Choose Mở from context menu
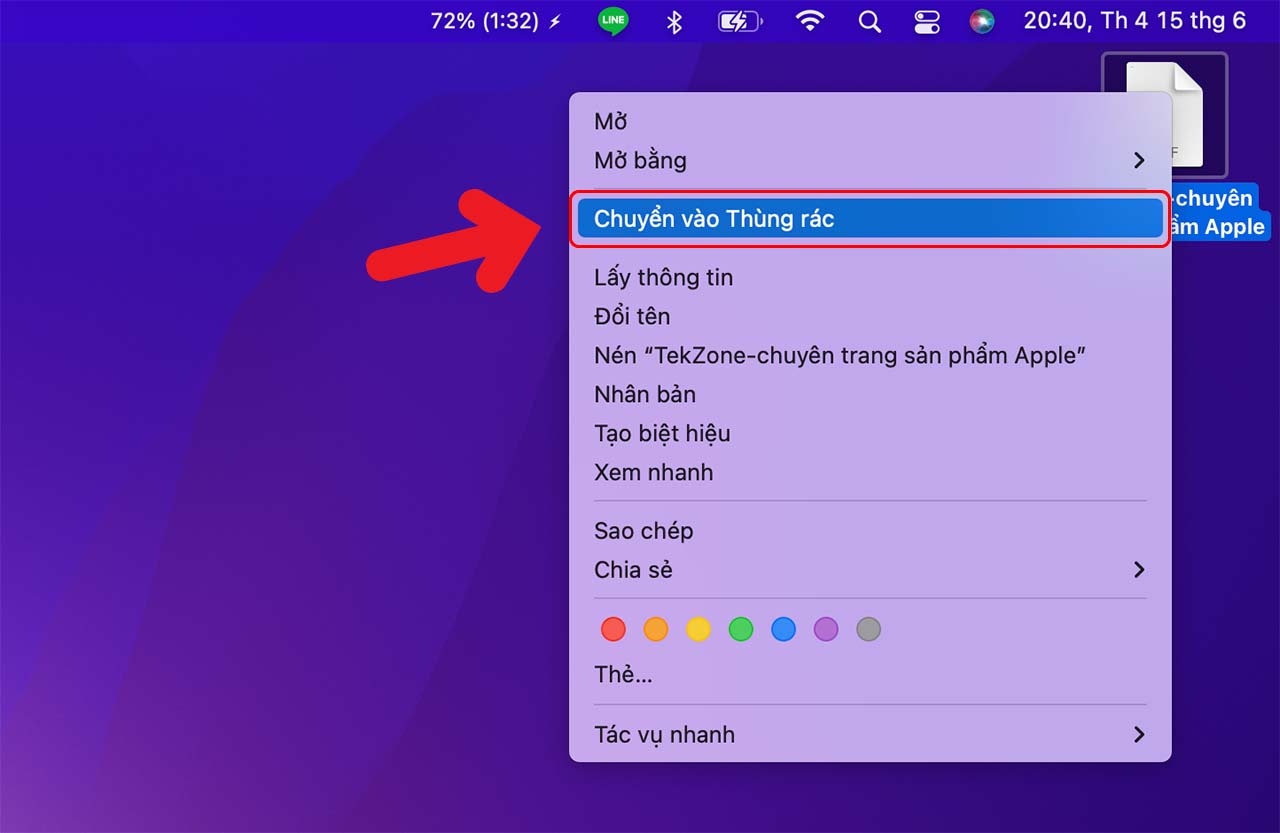This screenshot has width=1280, height=833. click(870, 121)
